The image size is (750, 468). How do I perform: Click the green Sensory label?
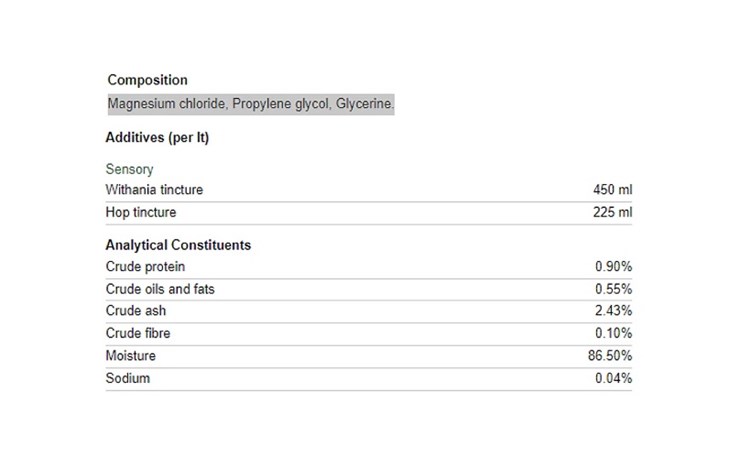click(129, 169)
